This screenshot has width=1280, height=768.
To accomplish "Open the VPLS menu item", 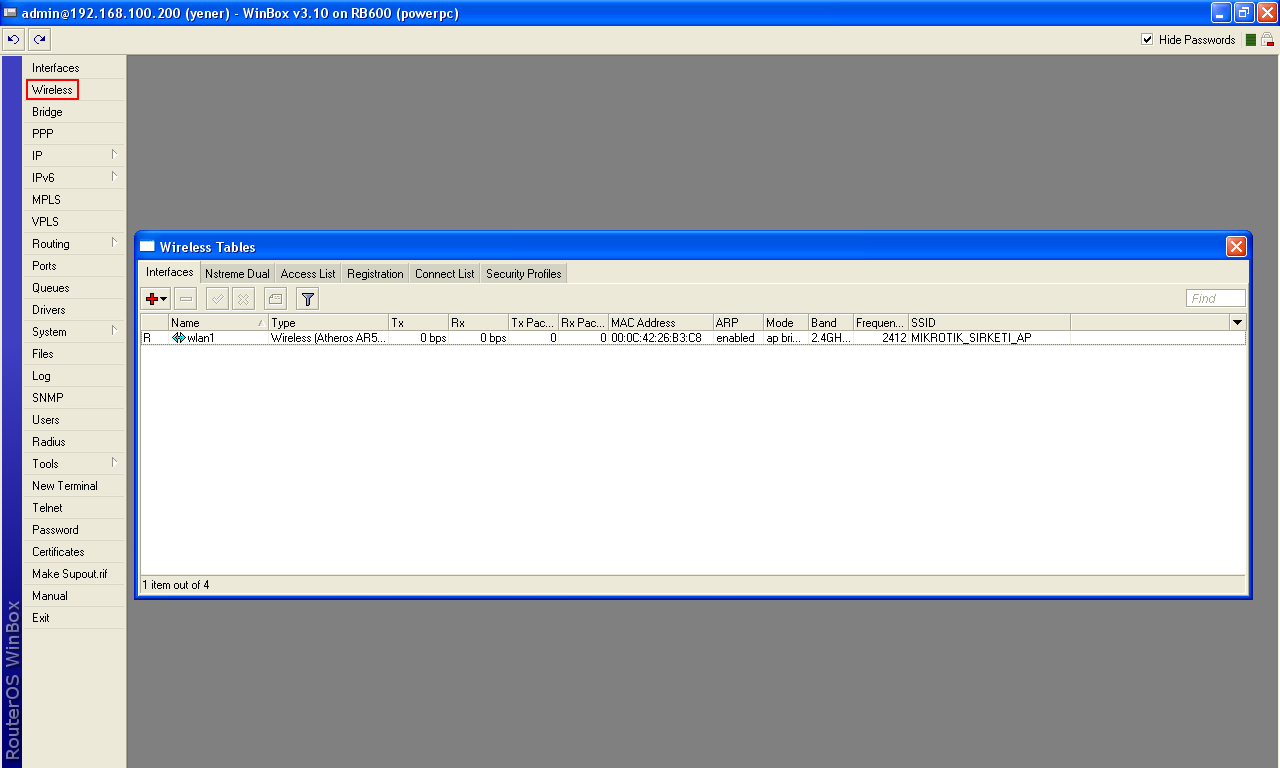I will [75, 222].
